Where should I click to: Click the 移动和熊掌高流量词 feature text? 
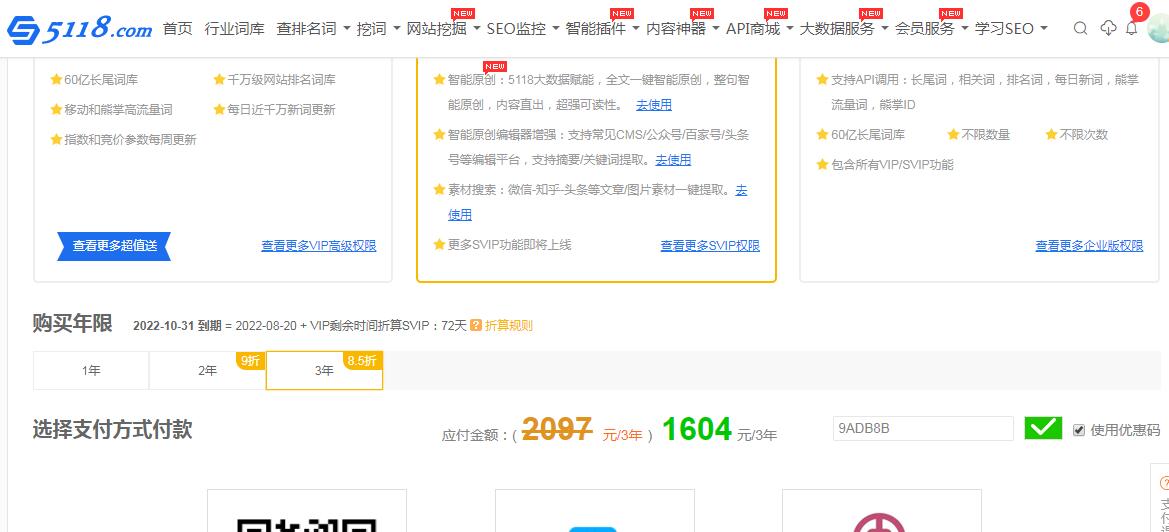pyautogui.click(x=118, y=110)
